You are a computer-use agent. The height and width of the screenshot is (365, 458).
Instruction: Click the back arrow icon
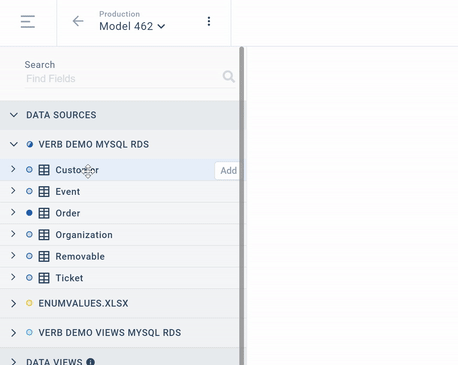coord(78,21)
